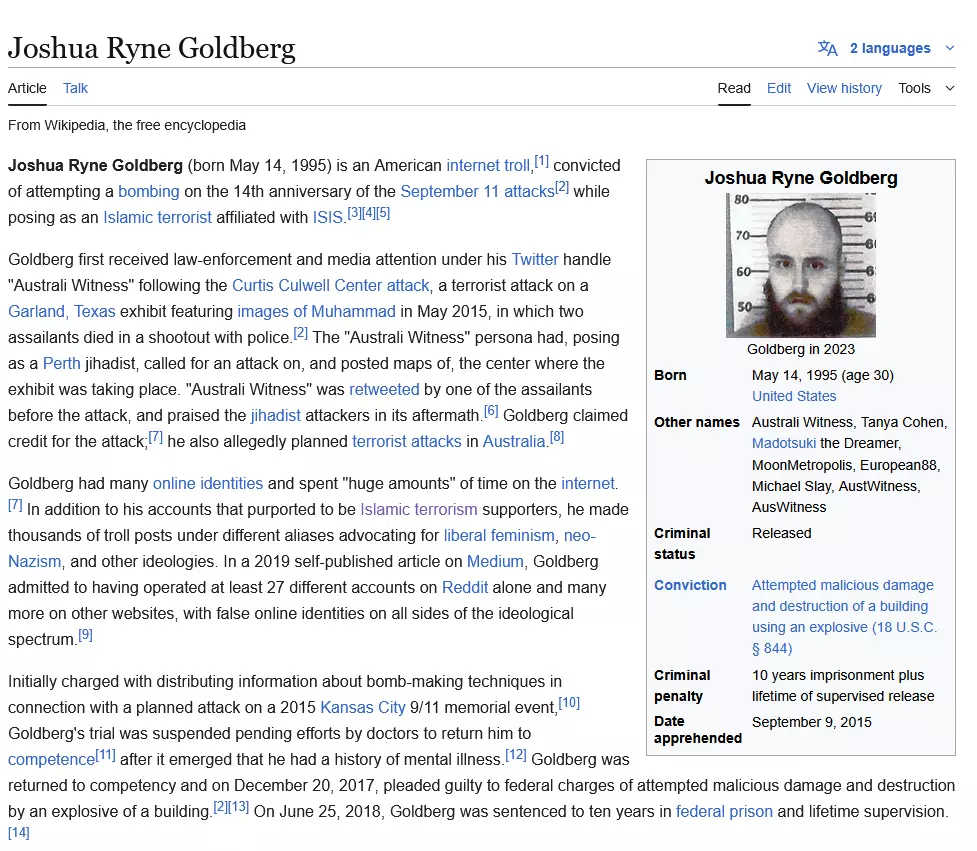Follow the Madotsuki link in infobox

[784, 443]
